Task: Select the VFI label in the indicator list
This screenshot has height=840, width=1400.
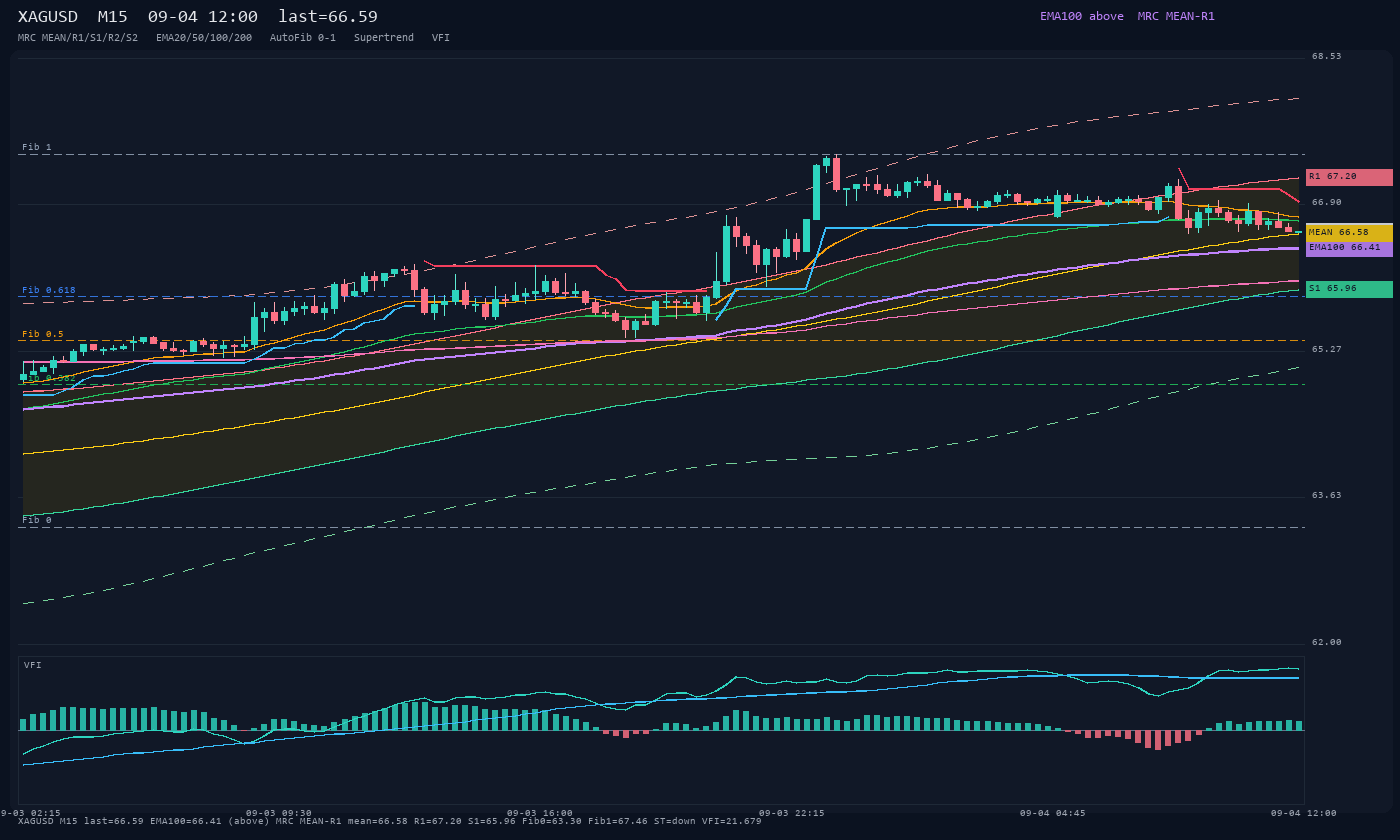Action: click(x=441, y=38)
